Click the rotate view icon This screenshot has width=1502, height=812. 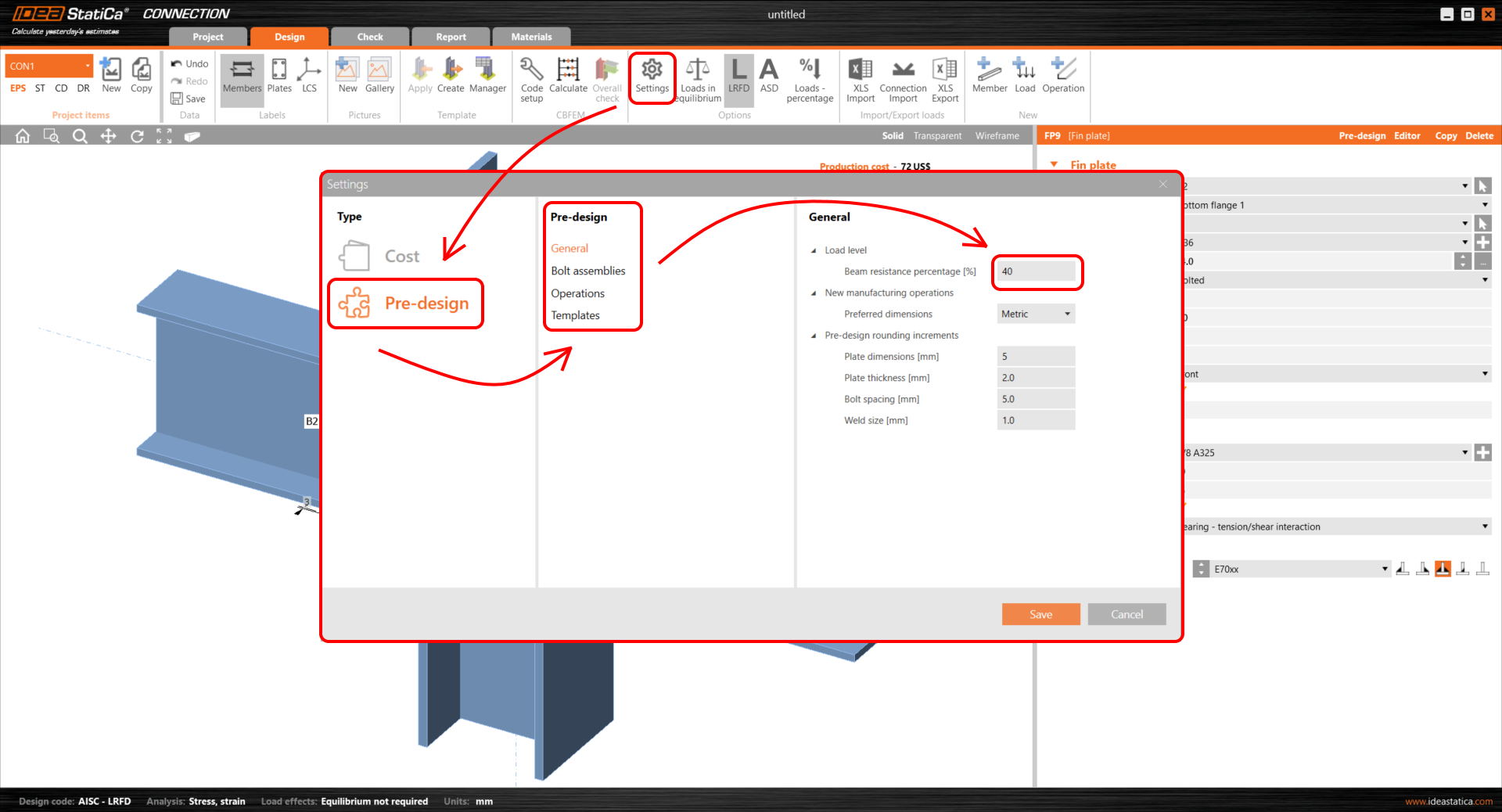137,136
